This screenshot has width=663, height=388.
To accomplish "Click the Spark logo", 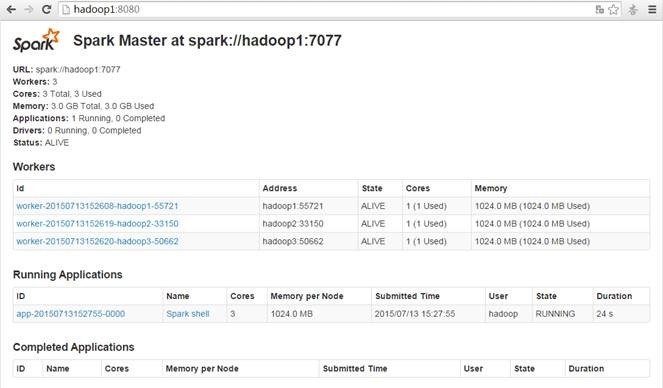I will [x=36, y=41].
